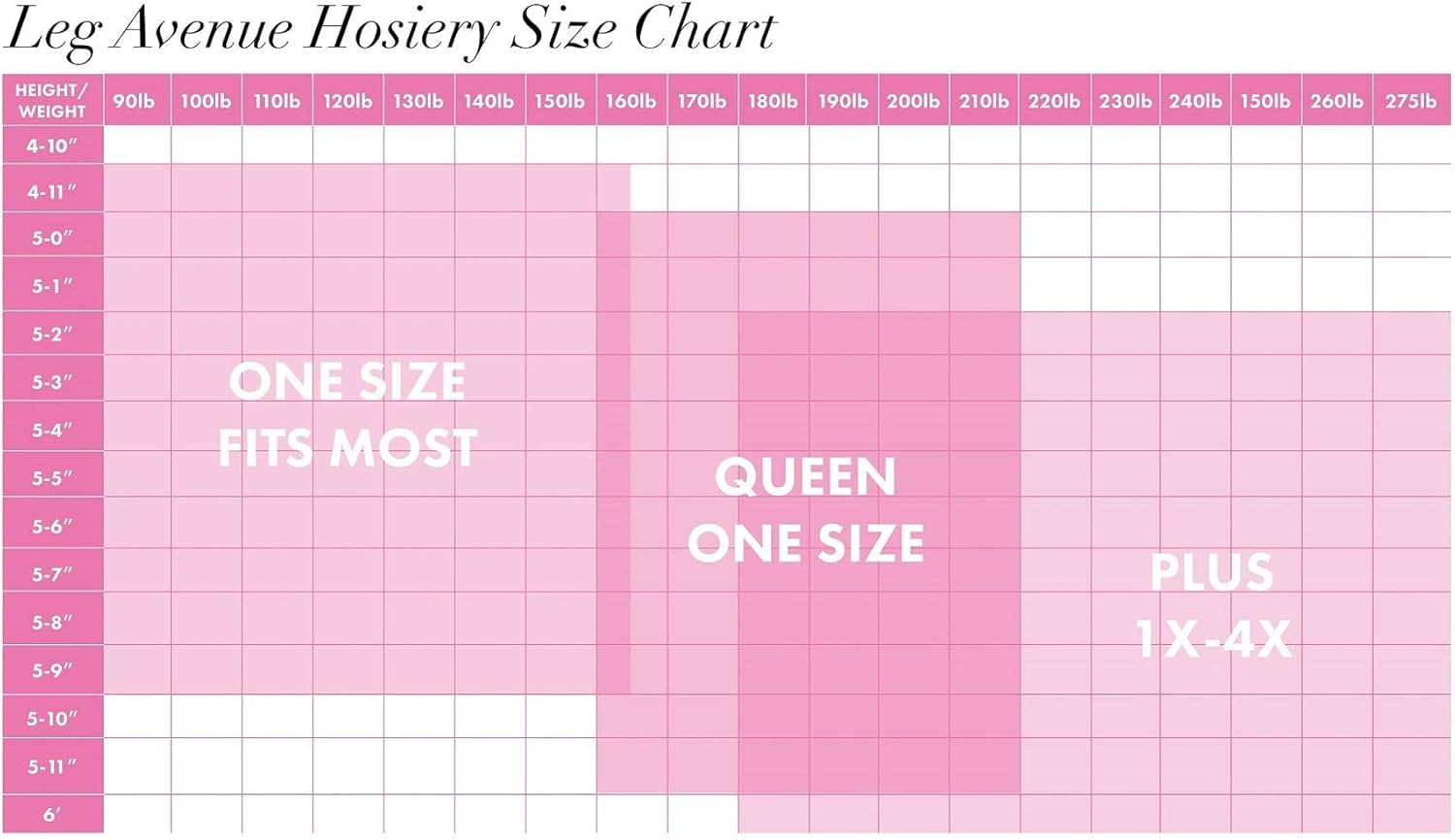Select the 6' height row label
Viewport: 1455px width, 840px height.
coord(52,815)
